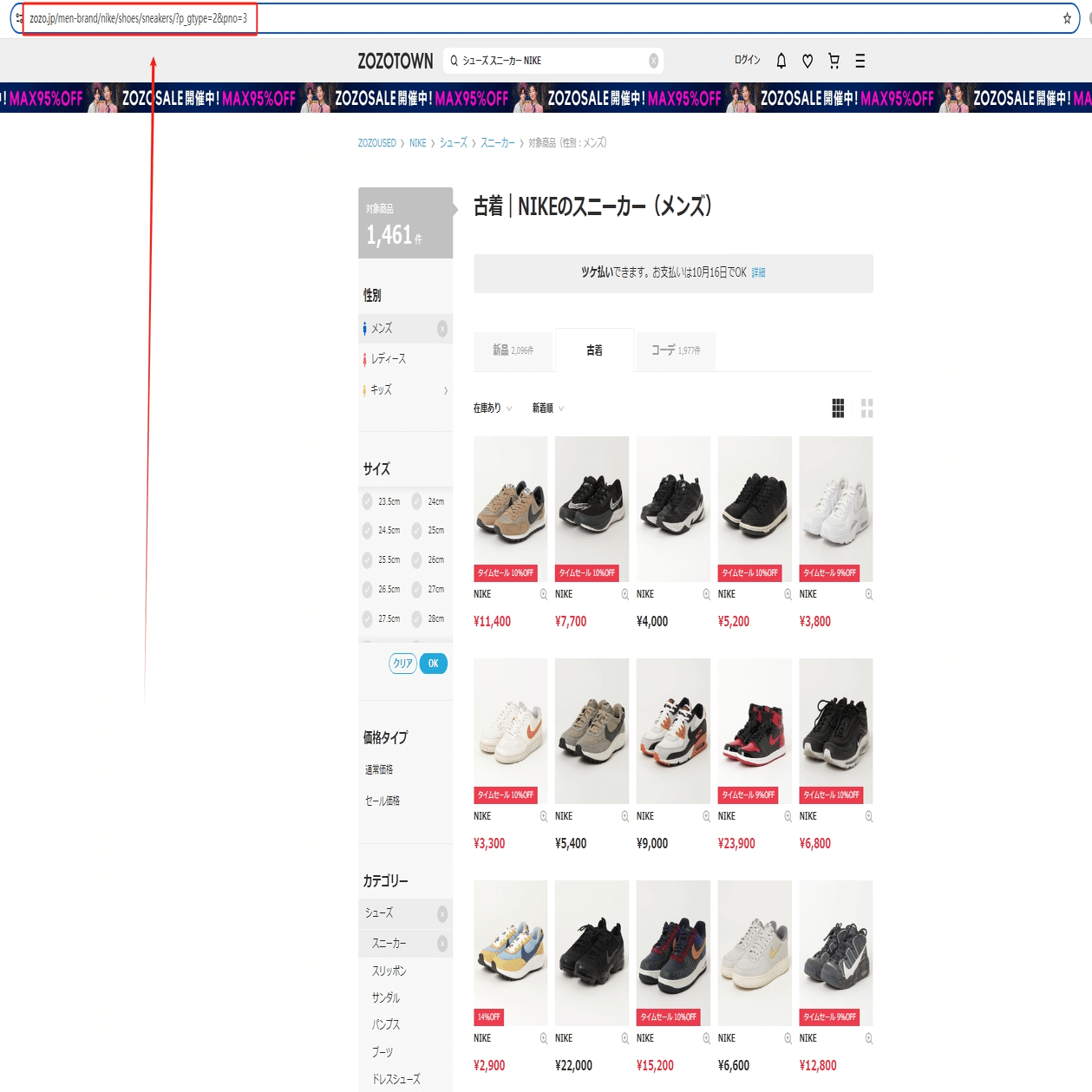1092x1092 pixels.
Task: Select the サンダル category
Action: 386,998
